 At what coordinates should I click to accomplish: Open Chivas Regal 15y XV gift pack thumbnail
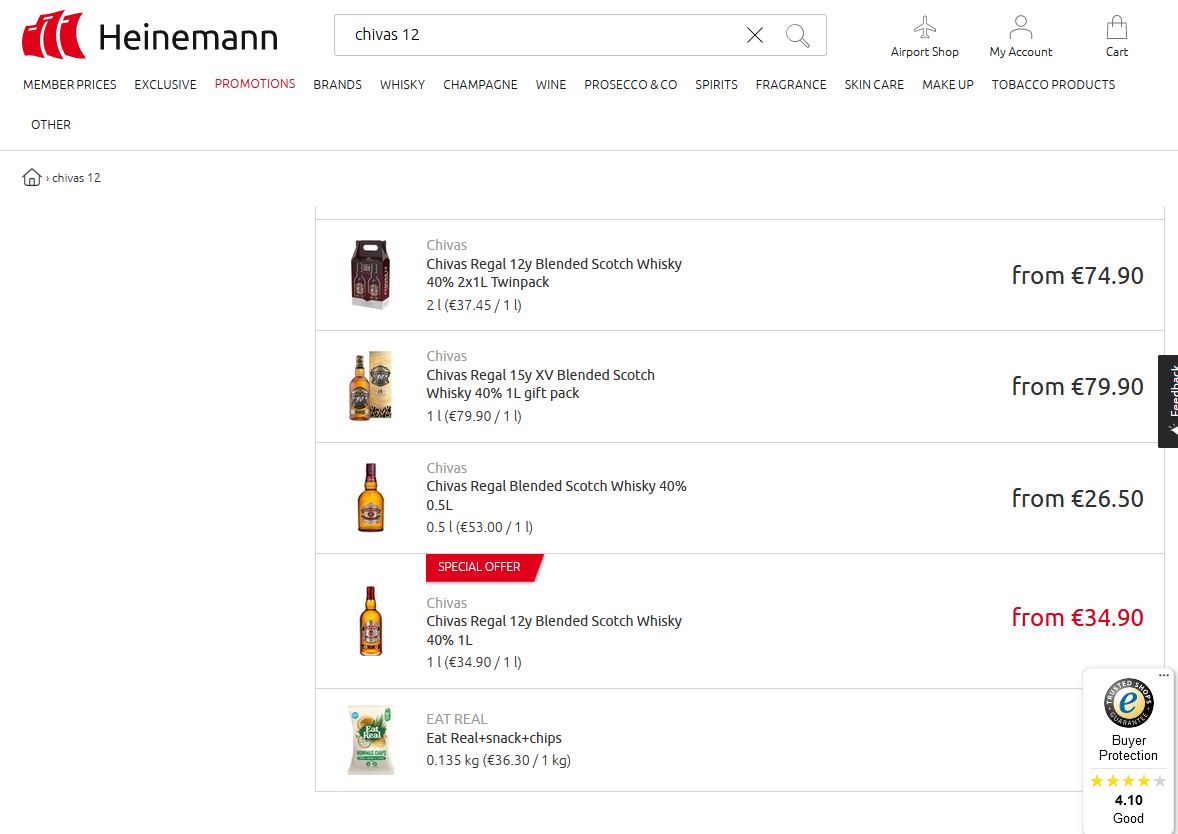(370, 385)
